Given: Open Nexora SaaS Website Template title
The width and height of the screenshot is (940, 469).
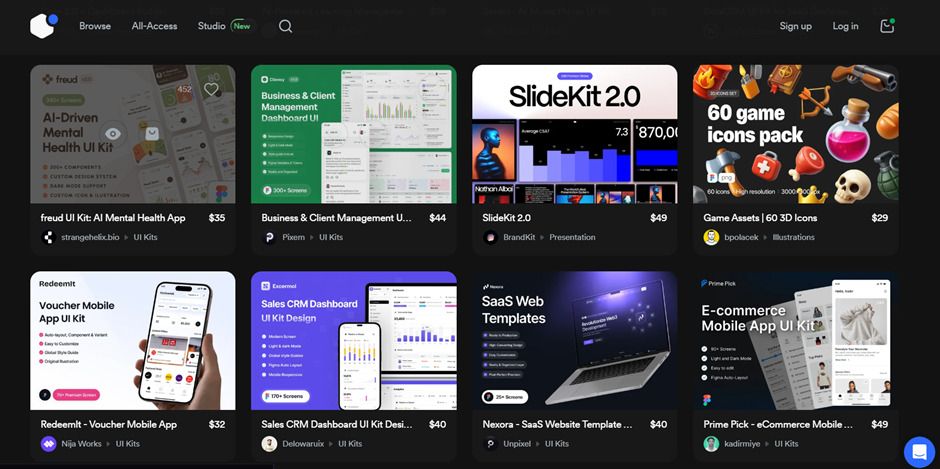Looking at the screenshot, I should 557,424.
